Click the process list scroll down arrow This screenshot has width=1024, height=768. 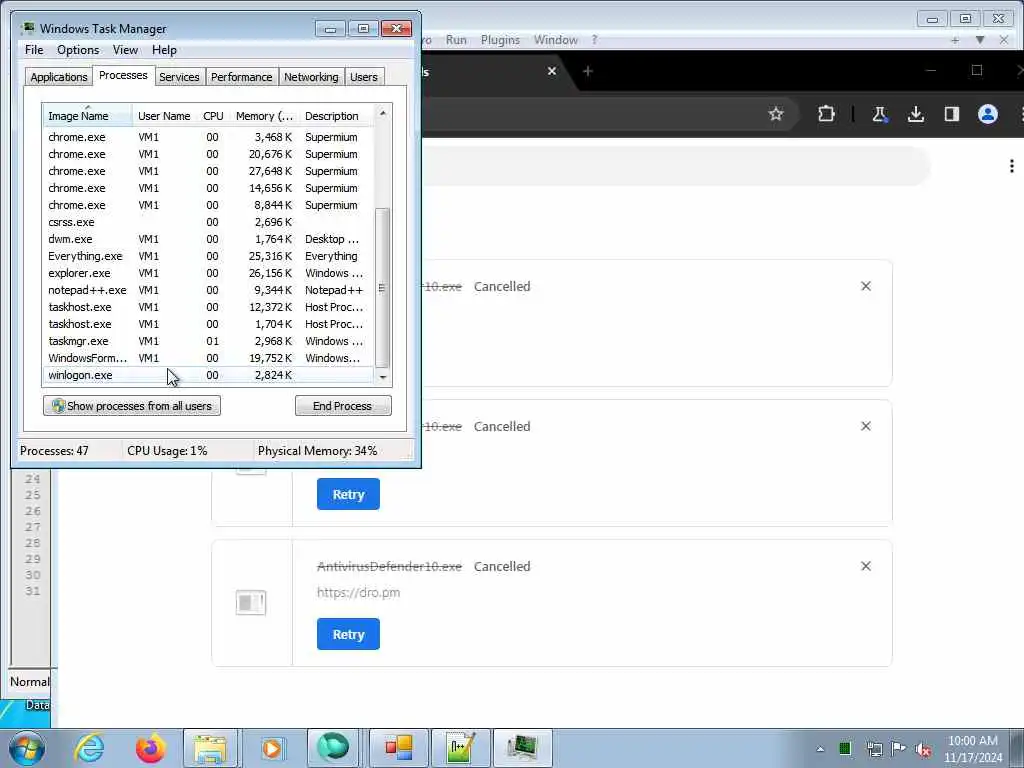coord(383,377)
